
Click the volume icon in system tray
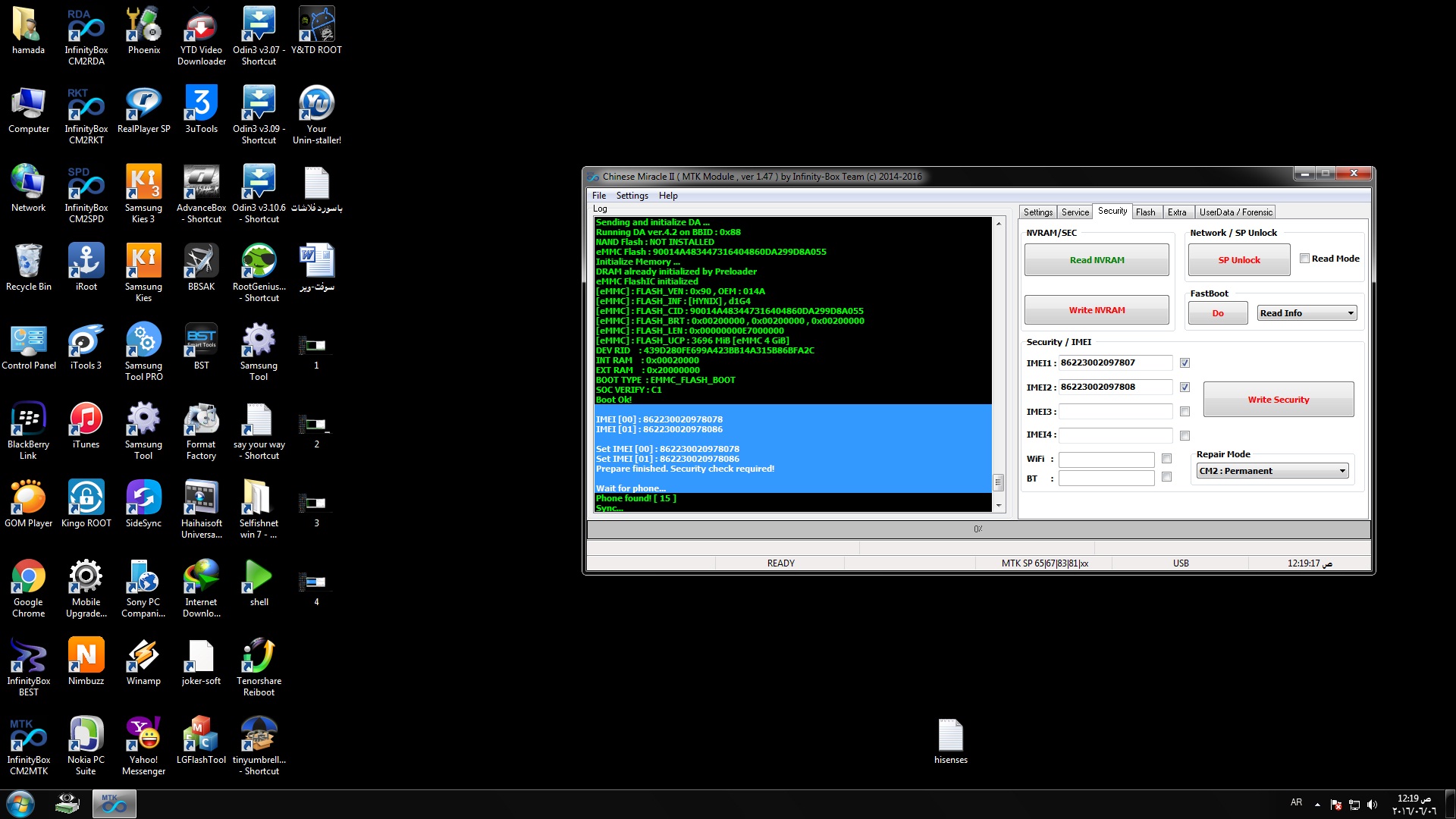pyautogui.click(x=1372, y=805)
